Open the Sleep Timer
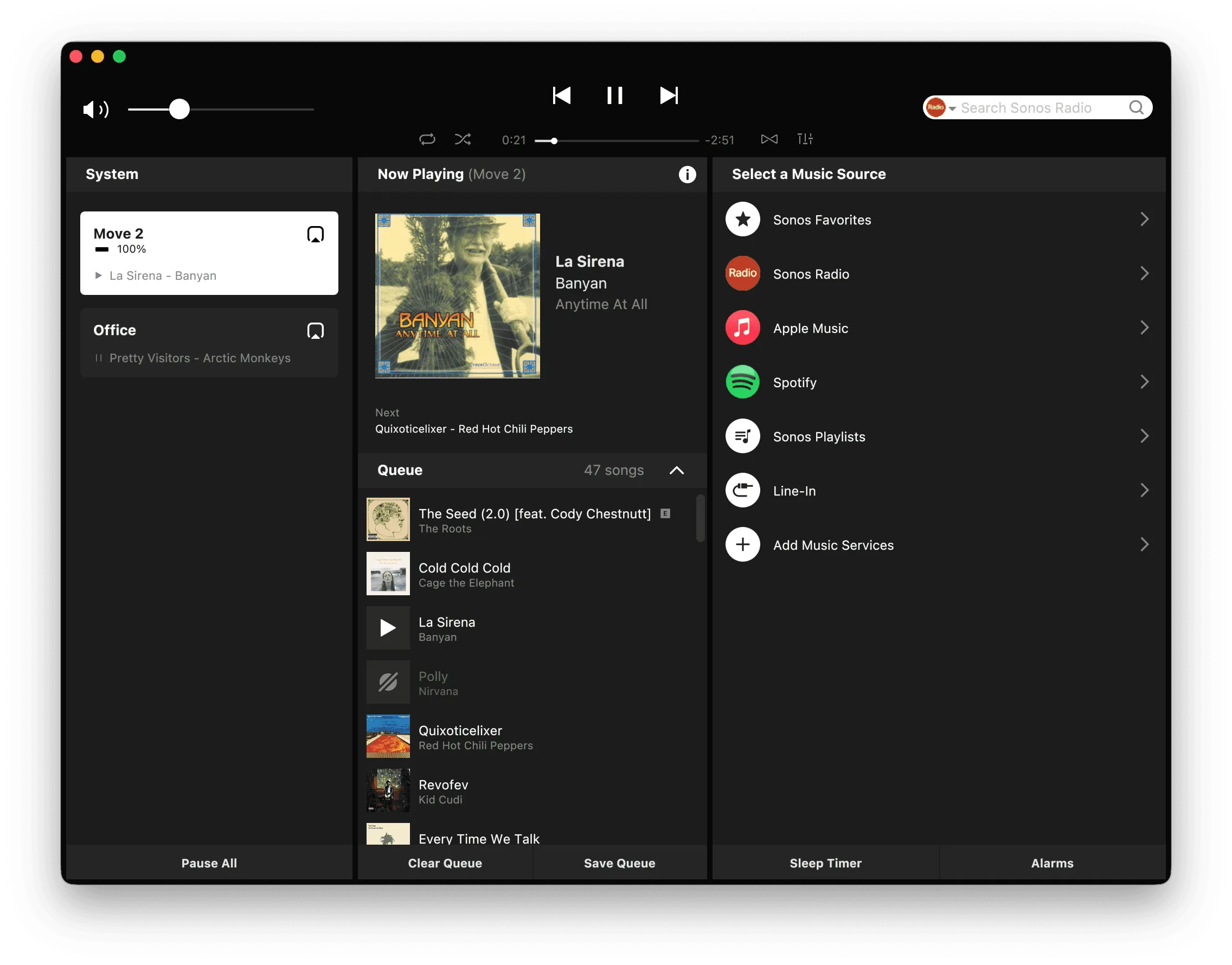The image size is (1232, 965). click(826, 863)
